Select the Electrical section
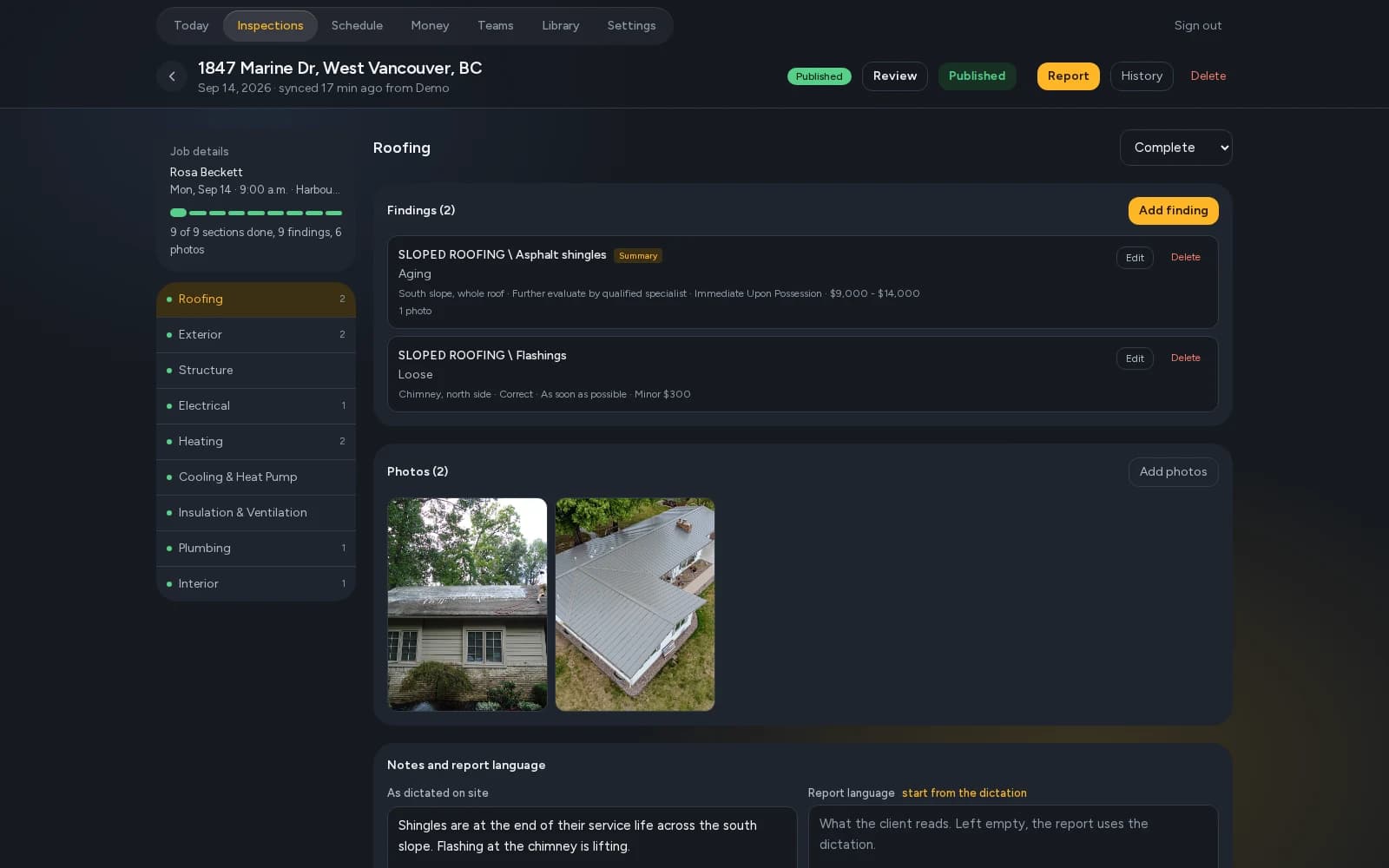This screenshot has height=868, width=1389. click(256, 406)
